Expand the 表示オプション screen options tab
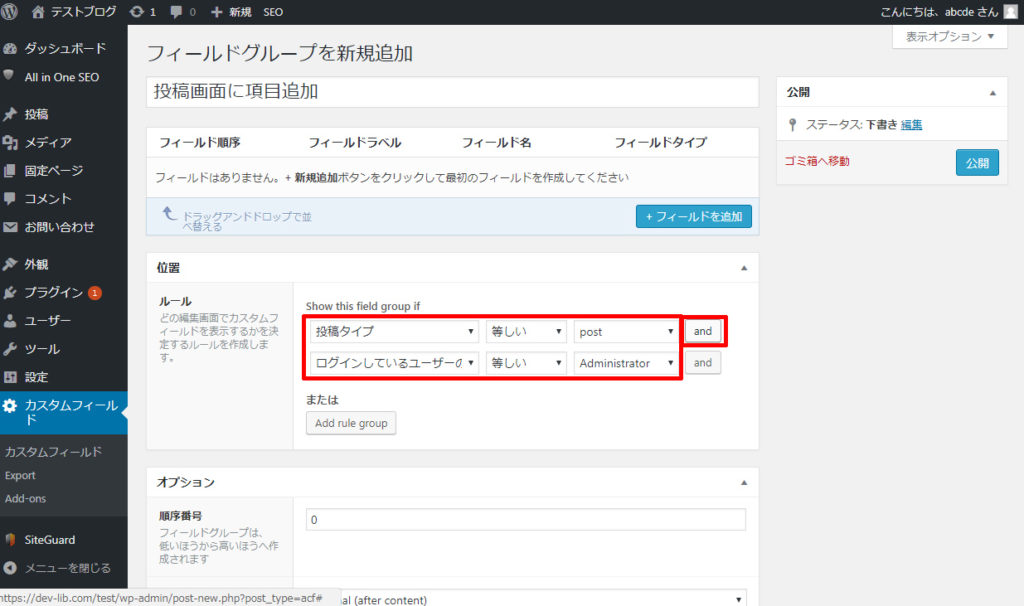Screen dimensions: 1024x606 click(949, 37)
